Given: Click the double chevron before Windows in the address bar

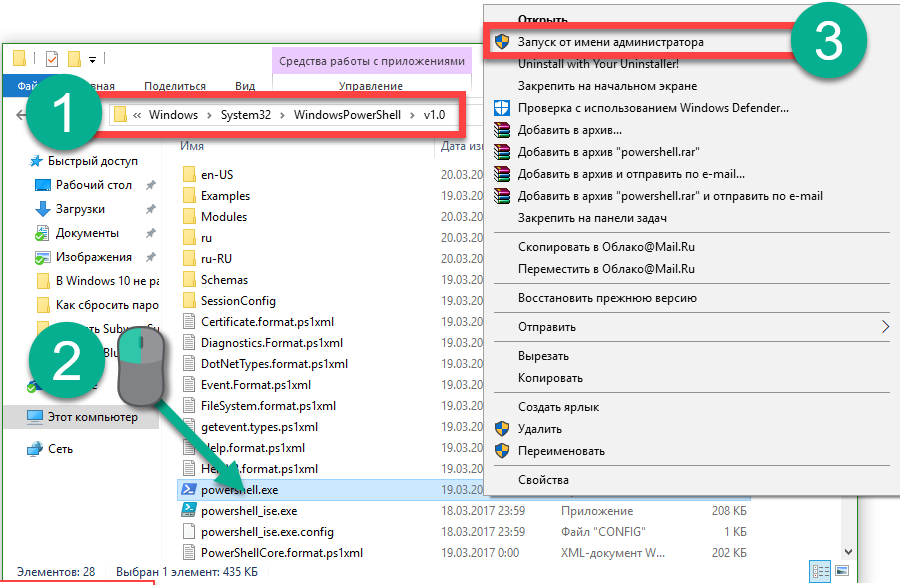Looking at the screenshot, I should tap(137, 115).
